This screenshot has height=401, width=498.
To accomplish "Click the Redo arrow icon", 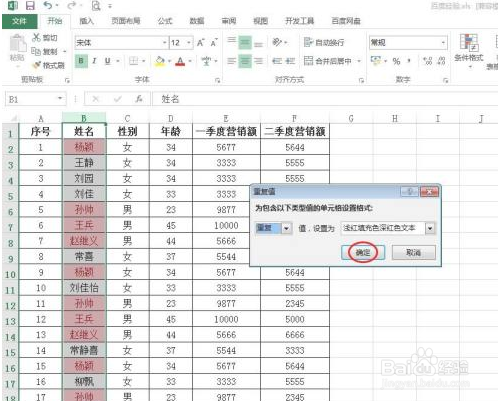I will (71, 5).
